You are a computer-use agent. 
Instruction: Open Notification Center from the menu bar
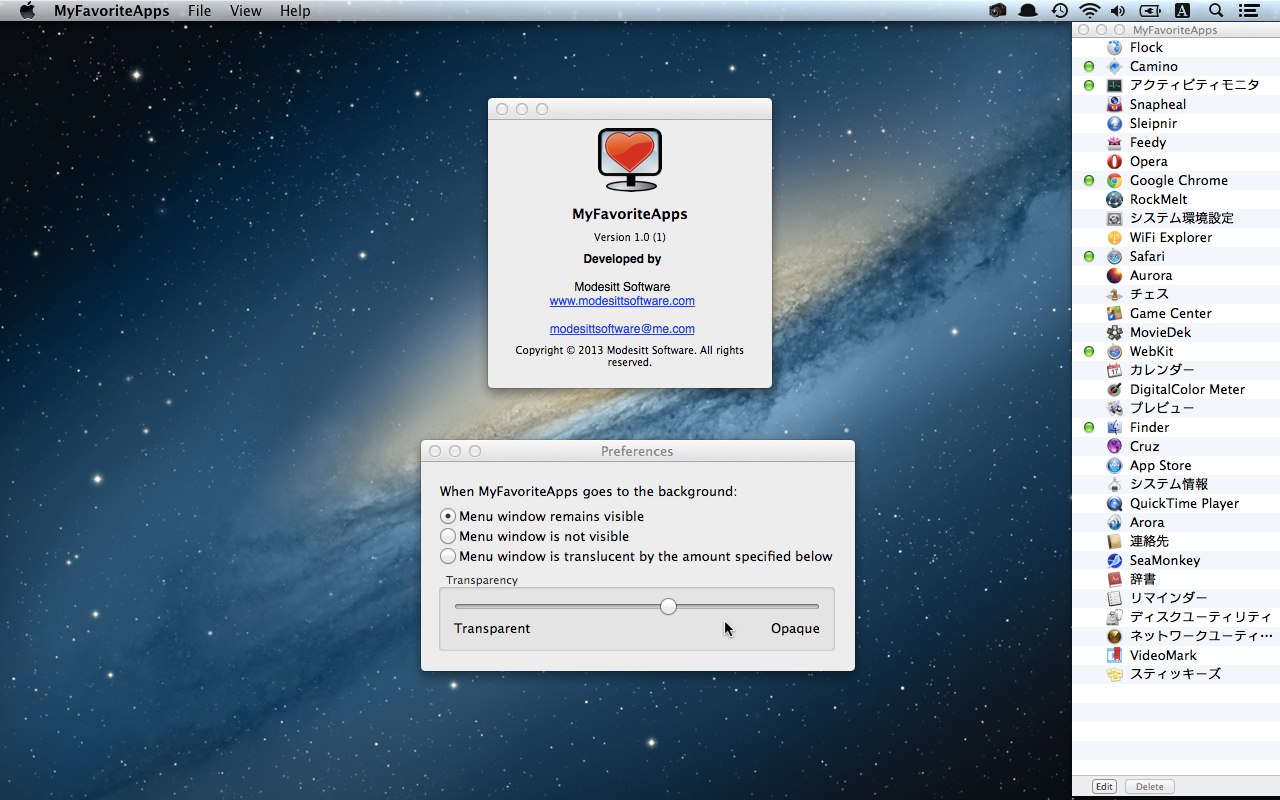(1248, 11)
